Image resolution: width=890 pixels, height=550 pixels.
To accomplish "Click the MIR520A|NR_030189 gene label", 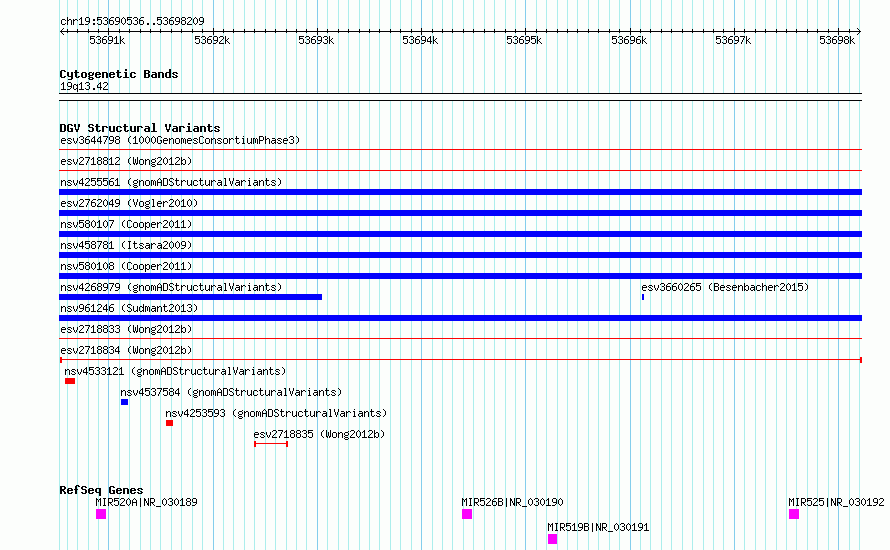I will [x=146, y=502].
